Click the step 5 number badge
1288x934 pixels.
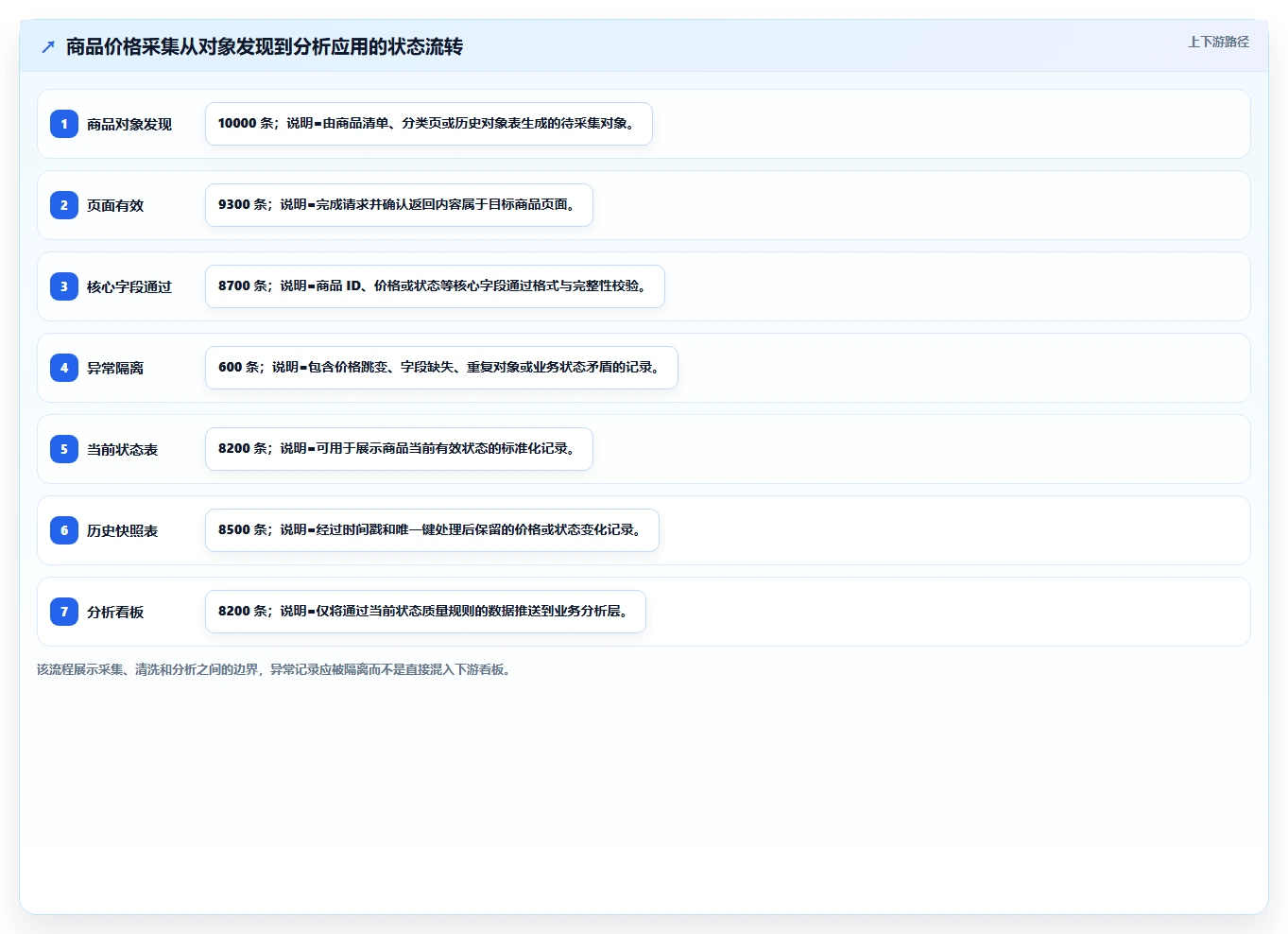click(64, 449)
